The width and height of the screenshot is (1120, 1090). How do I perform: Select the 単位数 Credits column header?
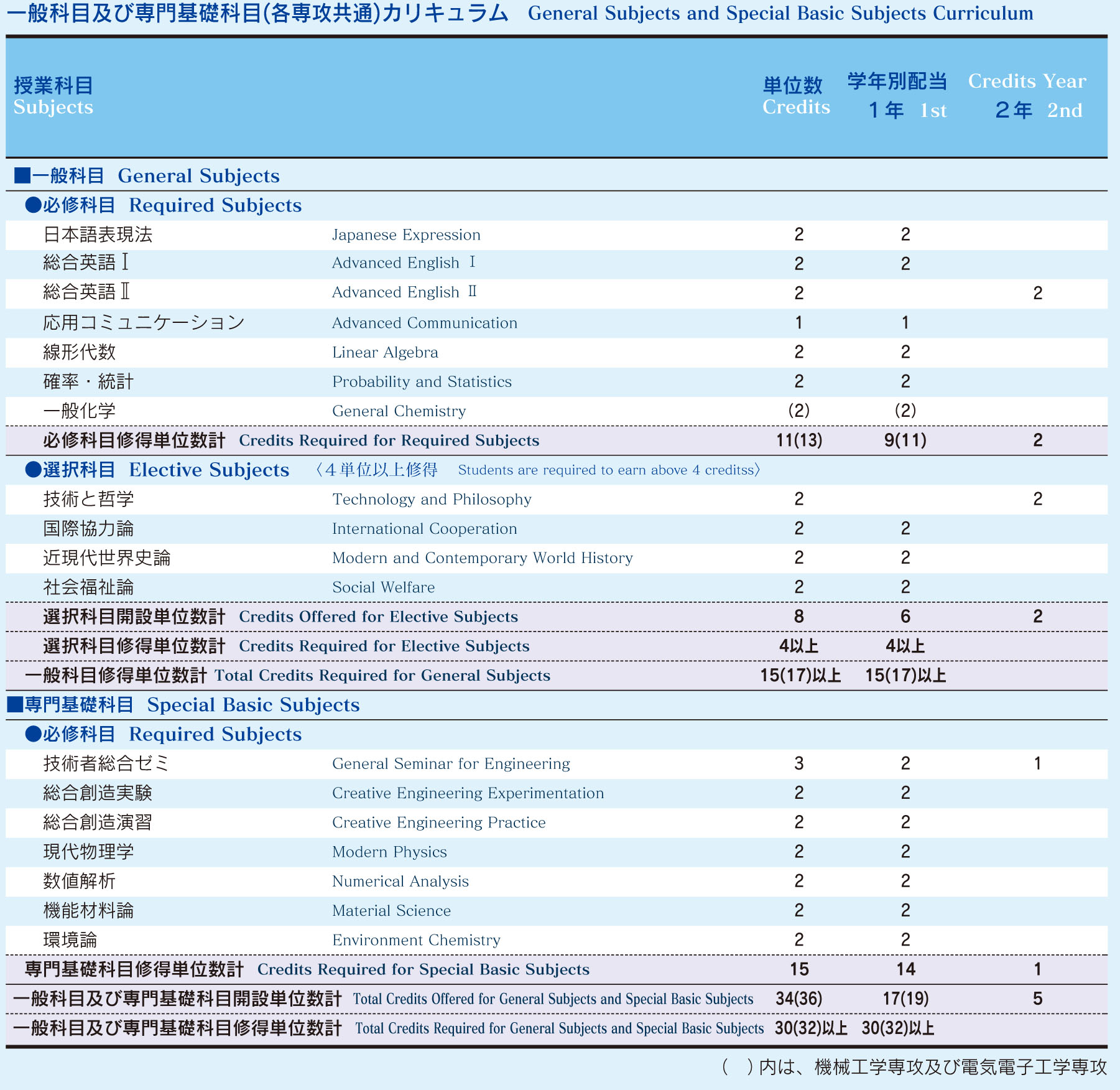pyautogui.click(x=797, y=96)
